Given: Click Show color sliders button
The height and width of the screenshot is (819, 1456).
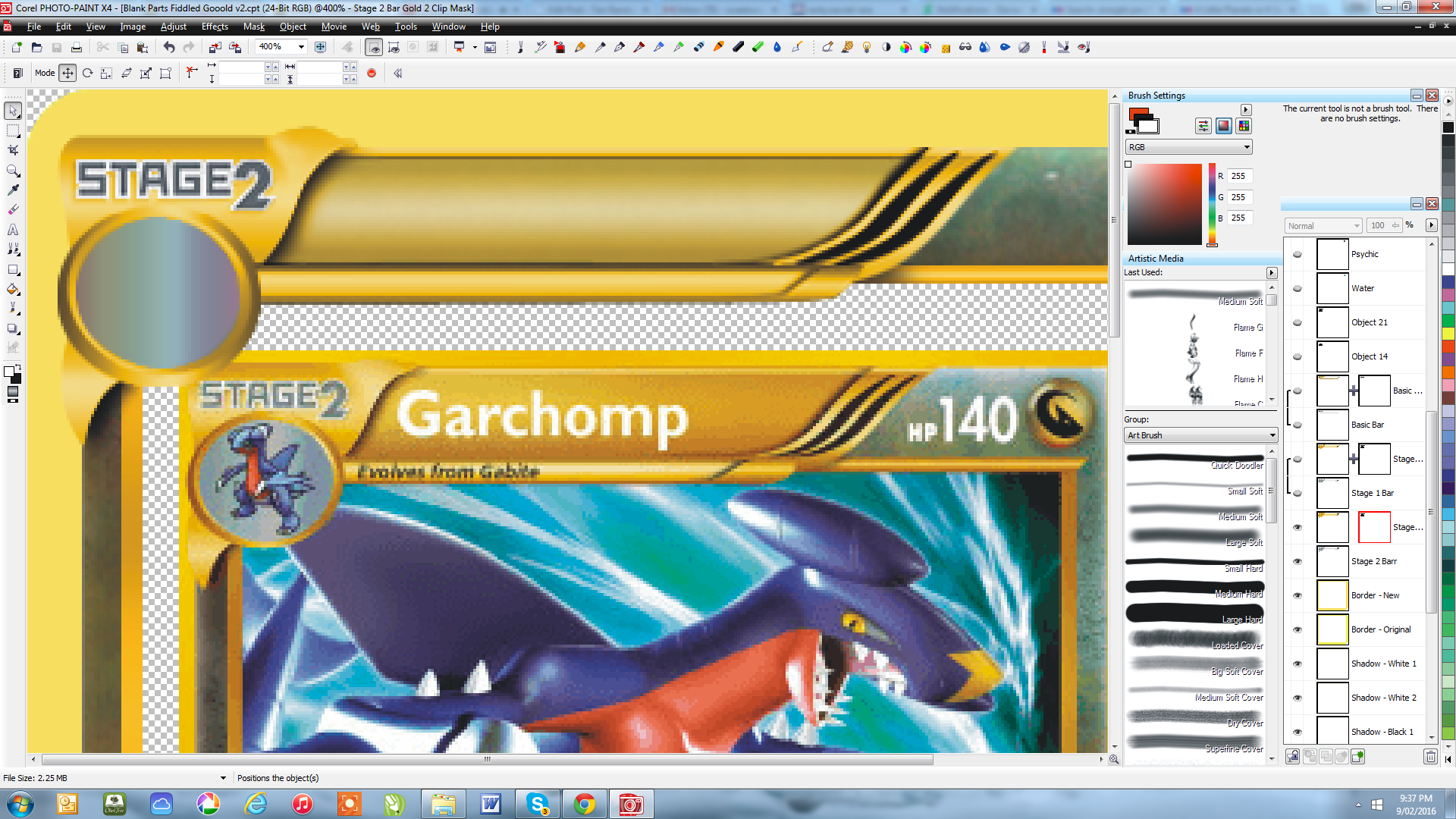Looking at the screenshot, I should [x=1203, y=126].
